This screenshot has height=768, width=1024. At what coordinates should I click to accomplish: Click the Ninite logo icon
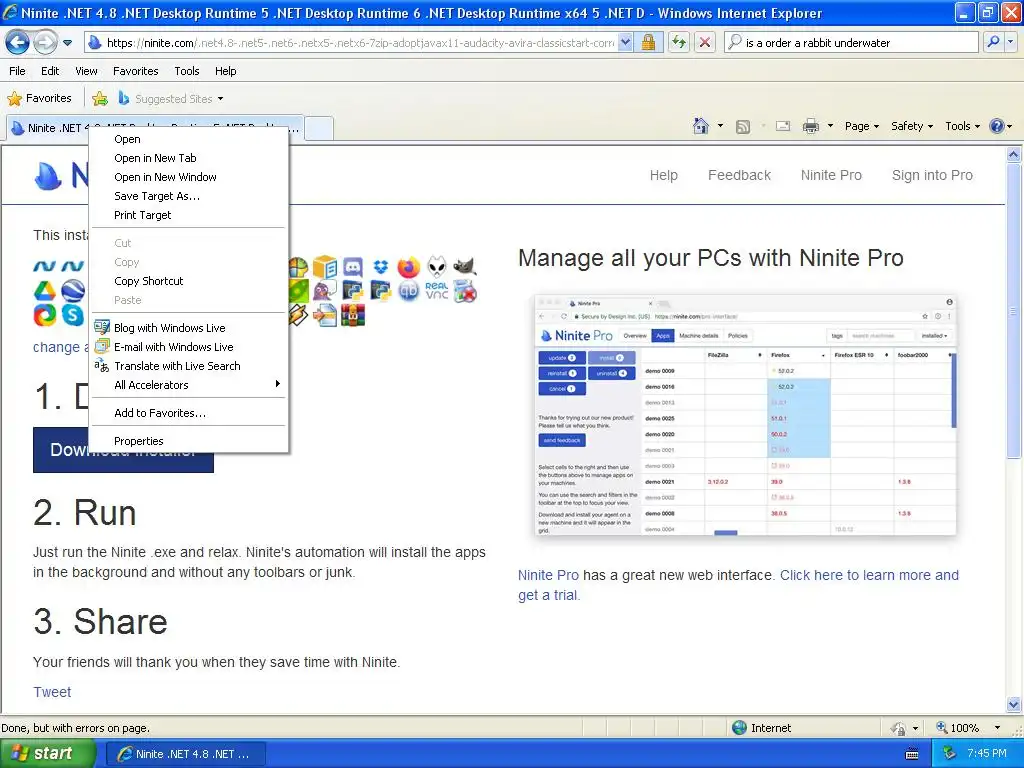tap(48, 175)
